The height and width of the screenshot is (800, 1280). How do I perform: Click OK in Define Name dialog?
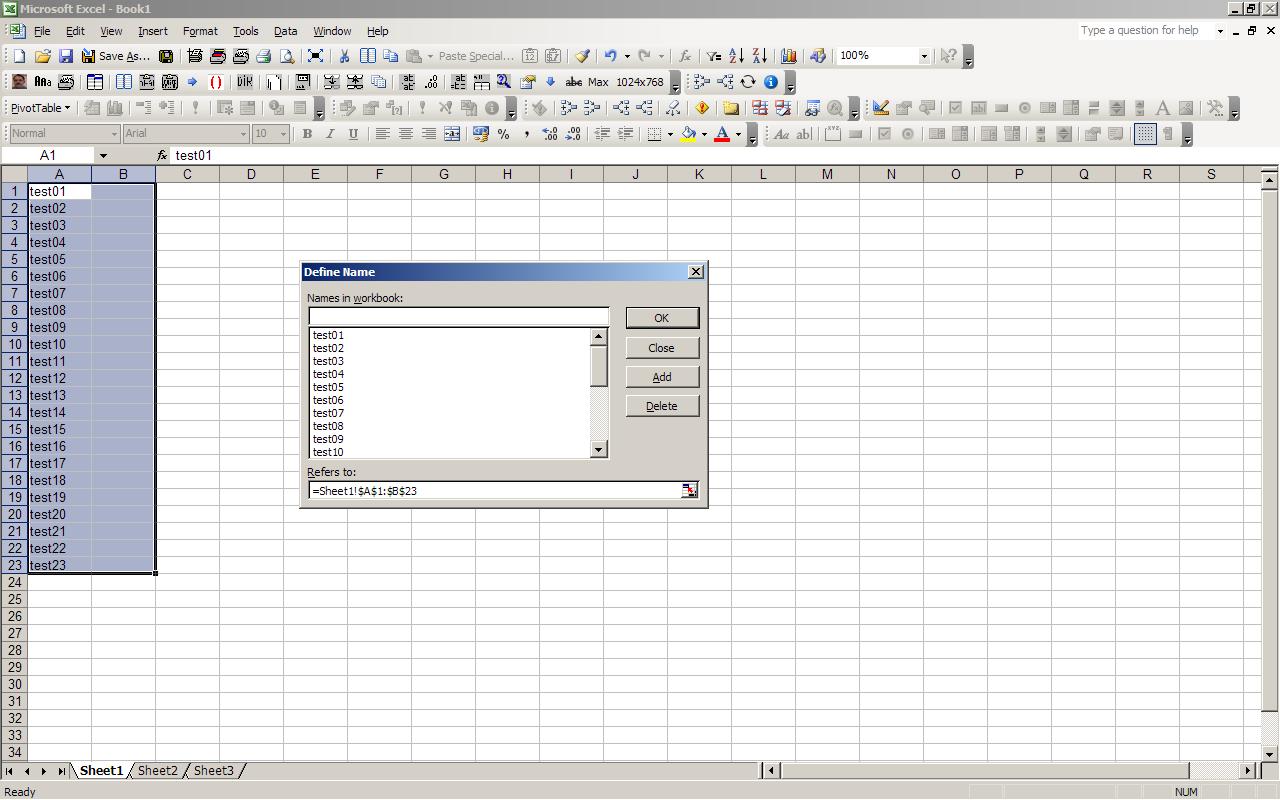(662, 318)
